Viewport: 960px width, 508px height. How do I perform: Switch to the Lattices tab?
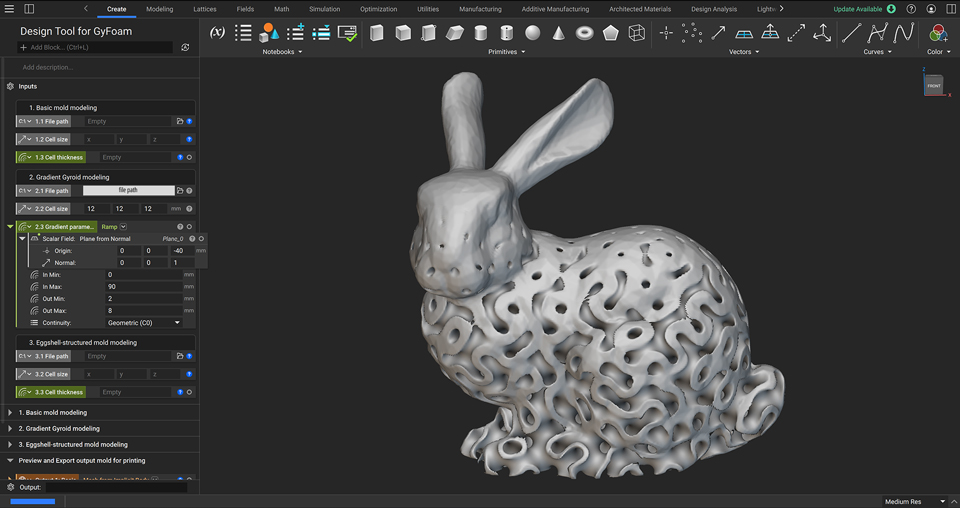coord(204,9)
